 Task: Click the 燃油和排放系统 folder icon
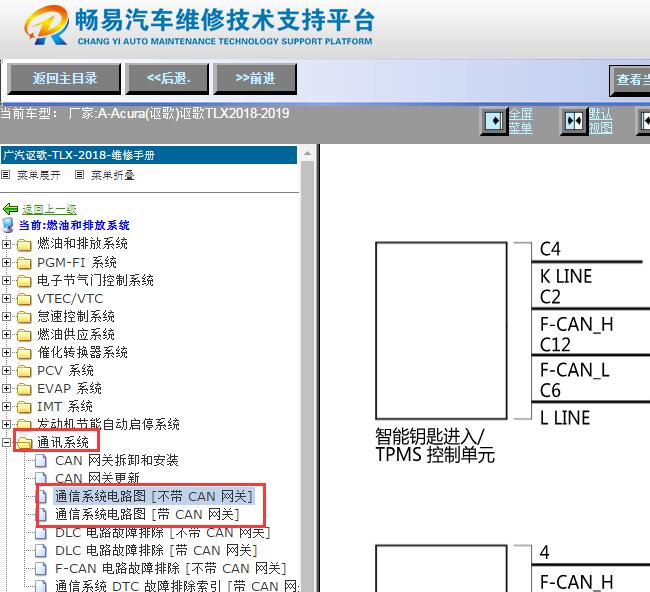[x=24, y=245]
